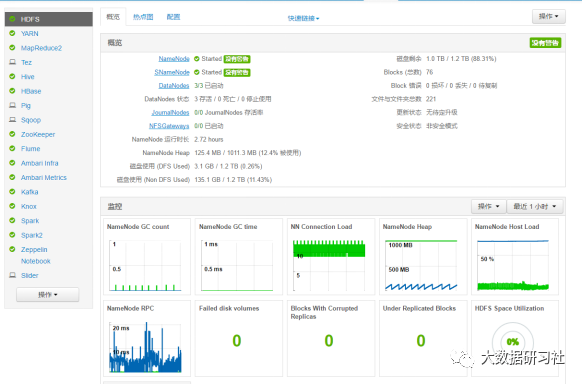Click the green status icon beside Spark
583x384 pixels.
[x=12, y=220]
